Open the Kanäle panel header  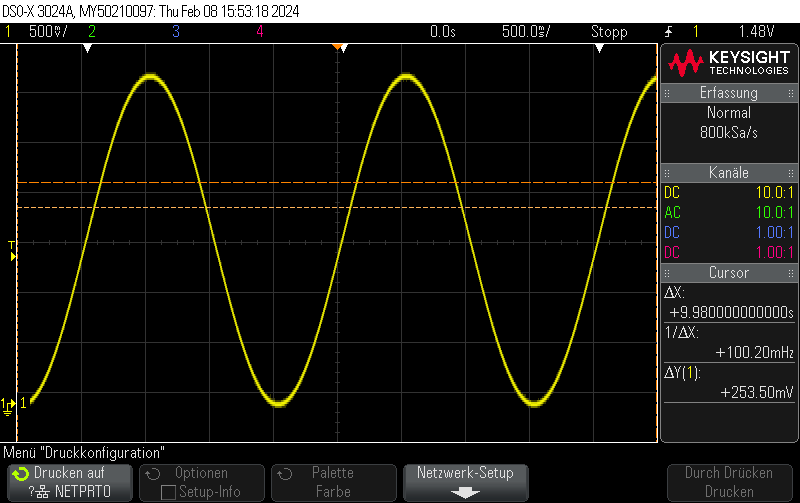coord(729,172)
